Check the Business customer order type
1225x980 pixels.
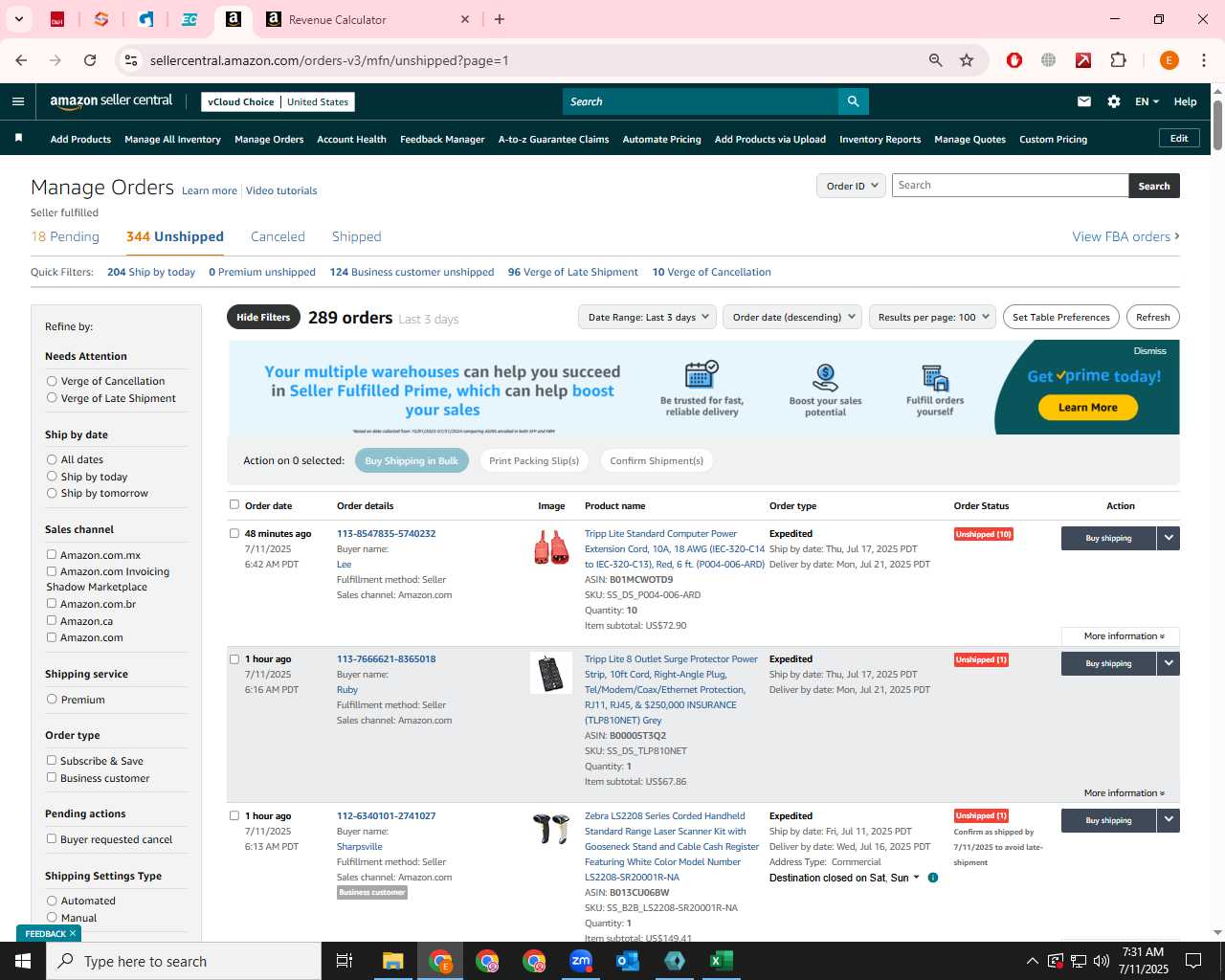point(52,777)
